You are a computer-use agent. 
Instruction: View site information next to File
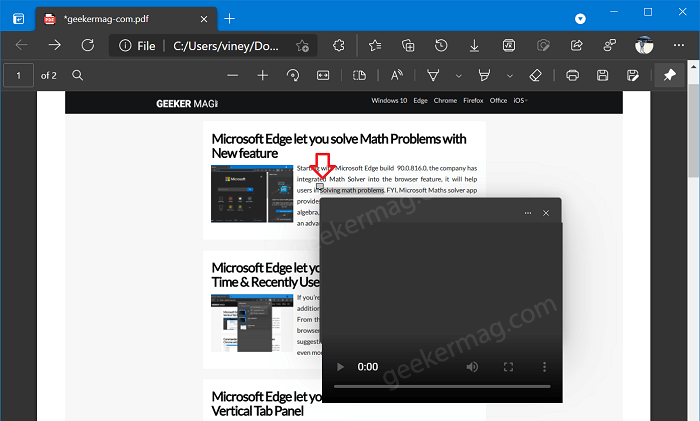click(125, 46)
